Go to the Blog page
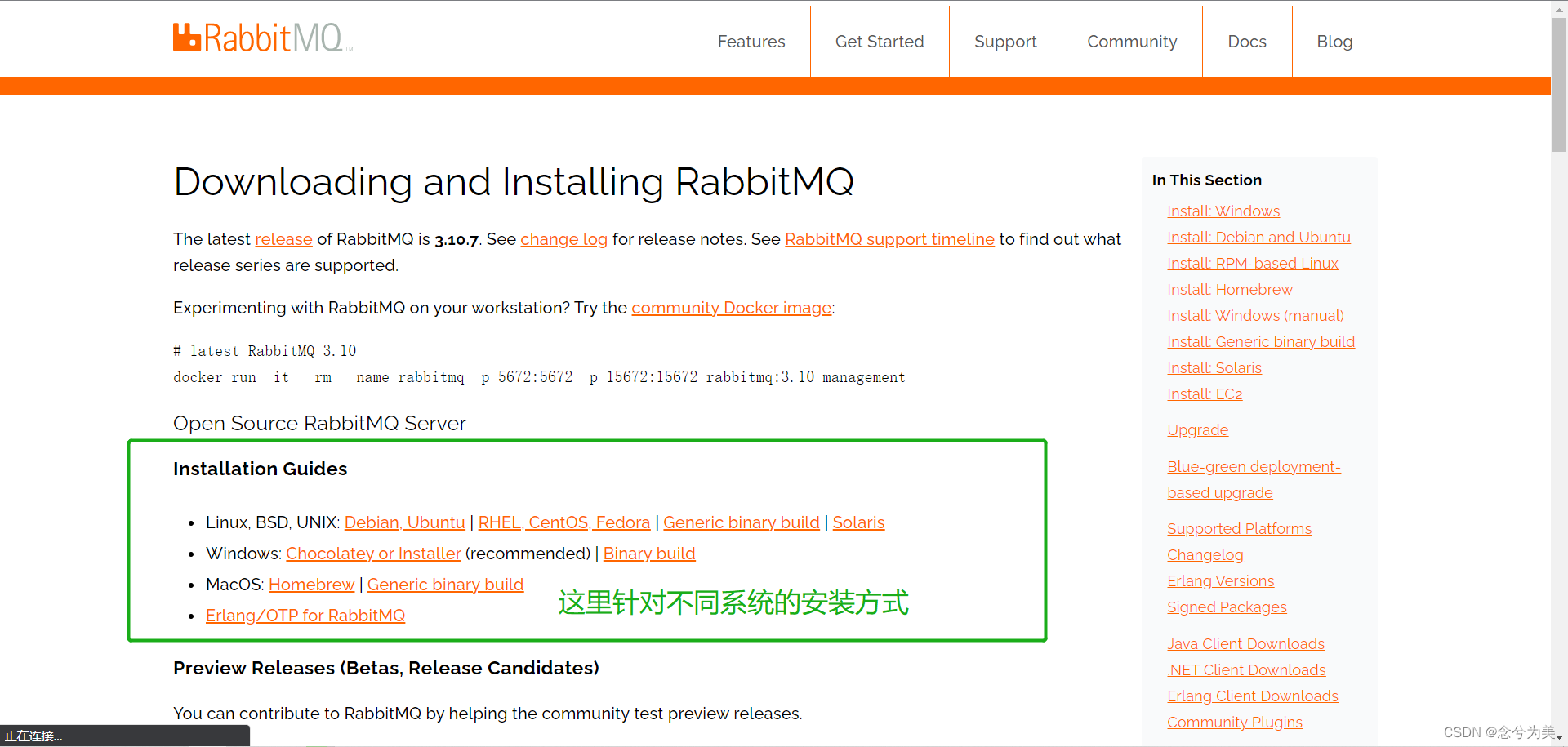 pos(1334,42)
